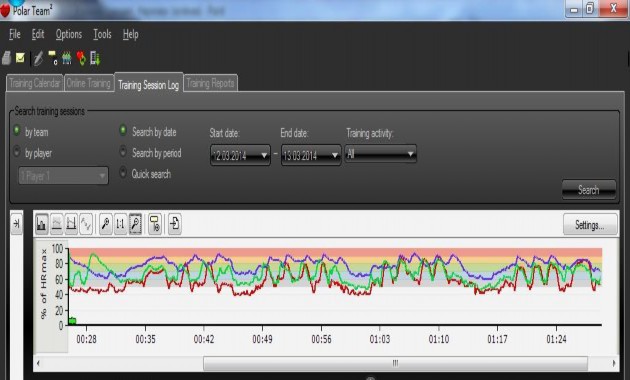Open the team players icon
This screenshot has height=380, width=630.
(67, 58)
